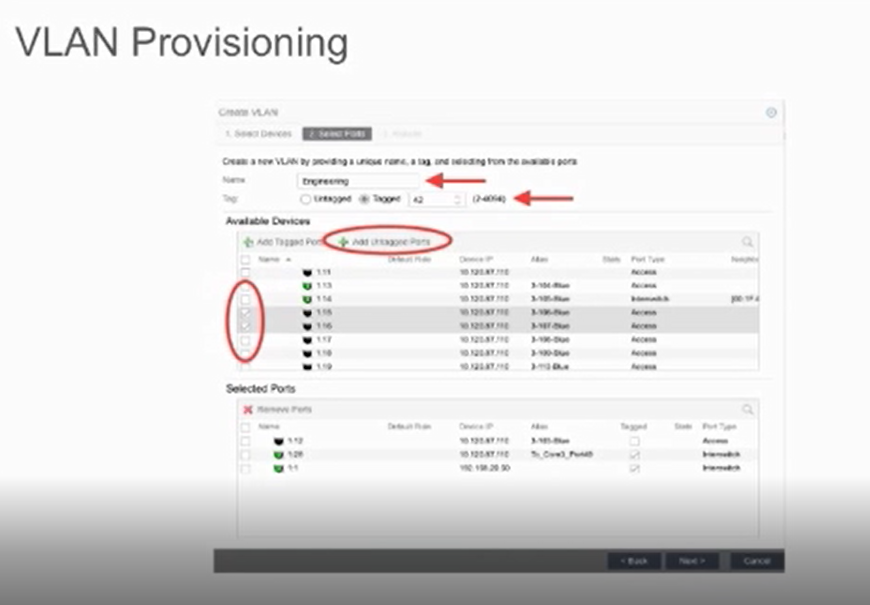Viewport: 870px width, 605px height.
Task: Click the Back button
Action: [635, 561]
